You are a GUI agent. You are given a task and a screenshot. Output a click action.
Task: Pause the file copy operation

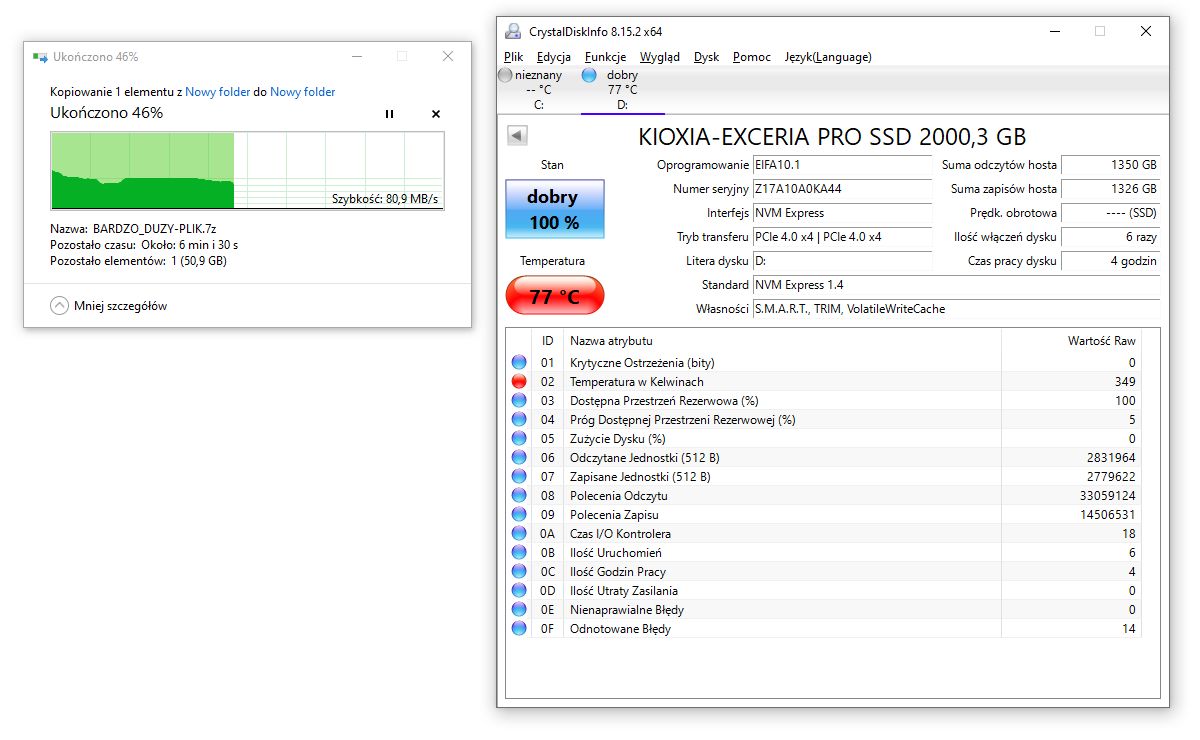390,114
